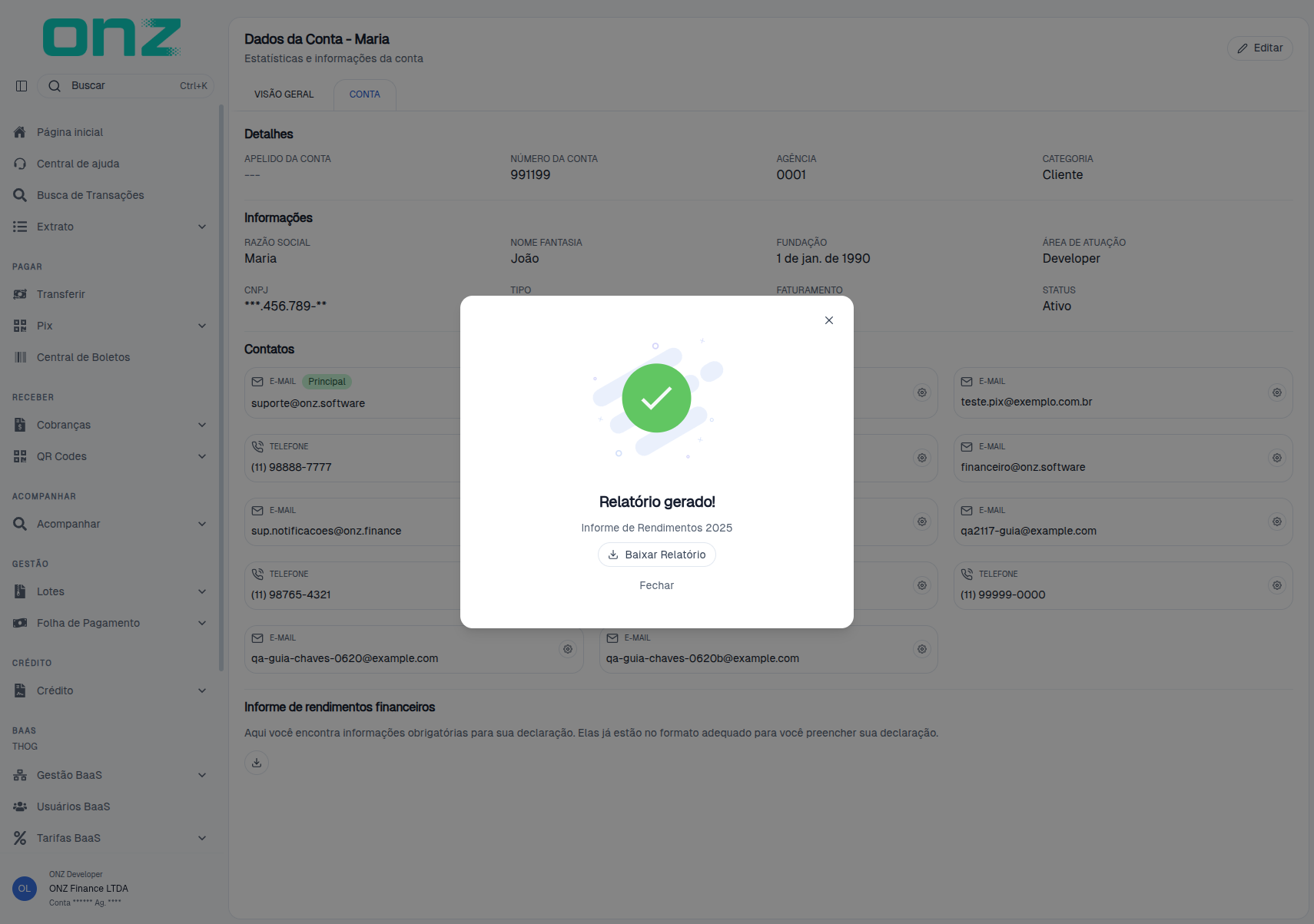Click the Crédito document icon
Screen dimensions: 1314x924
click(20, 691)
